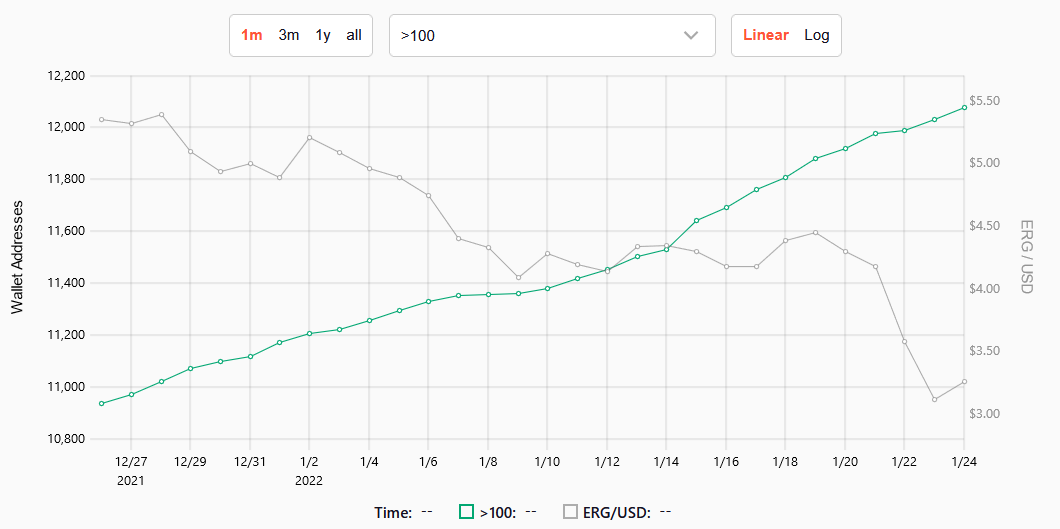Click the 12,000 y-axis label

point(66,127)
